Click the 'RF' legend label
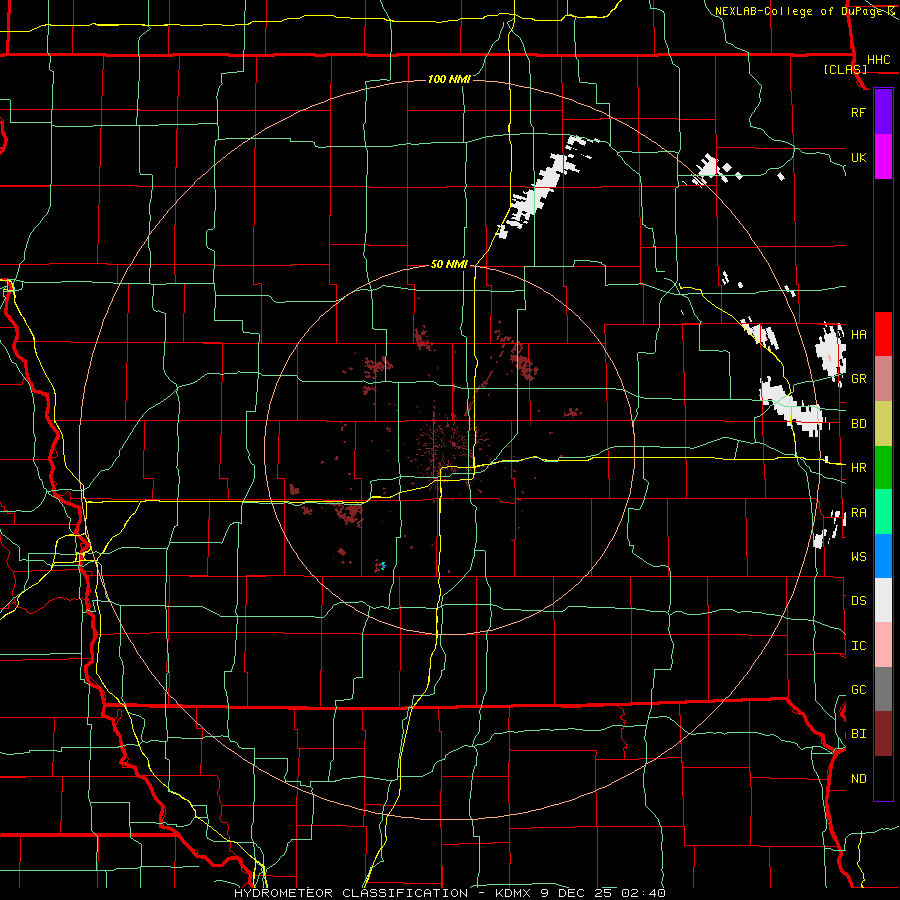The width and height of the screenshot is (900, 900). (858, 112)
